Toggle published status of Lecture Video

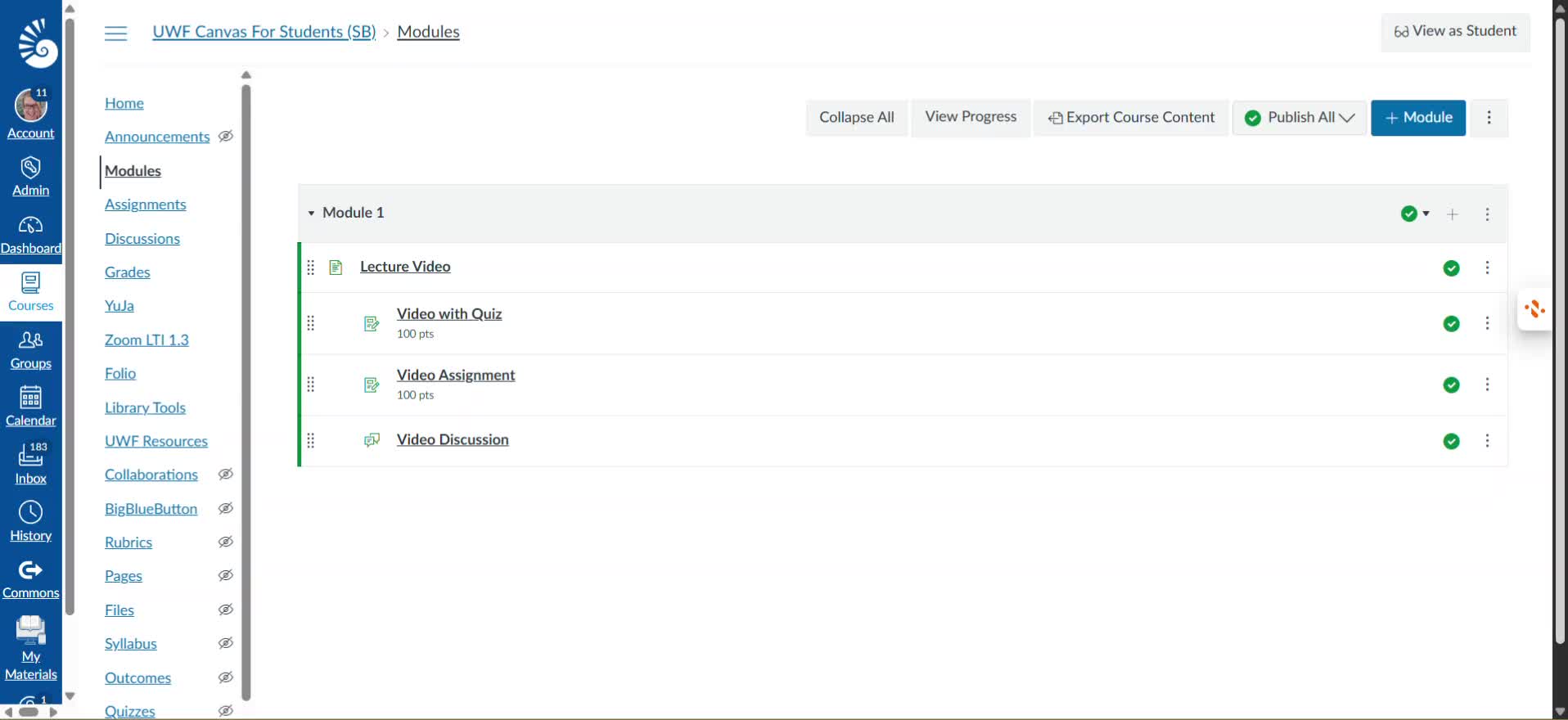pyautogui.click(x=1451, y=268)
